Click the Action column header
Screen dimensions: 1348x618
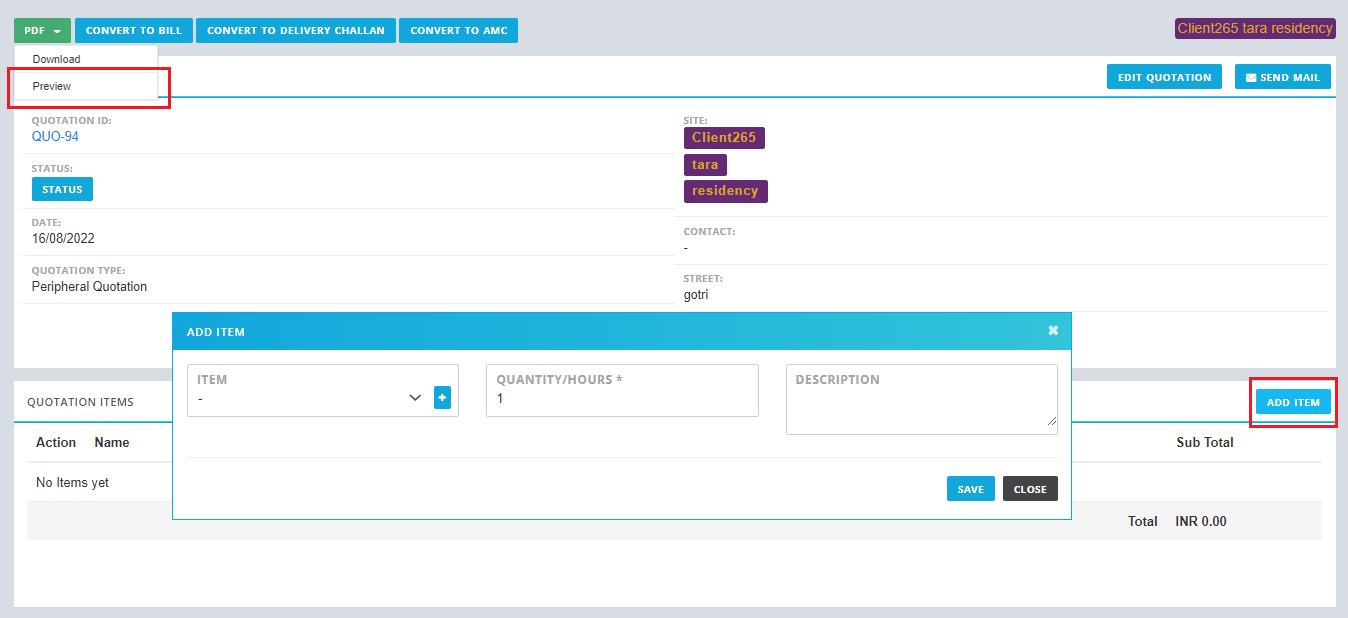(x=56, y=442)
